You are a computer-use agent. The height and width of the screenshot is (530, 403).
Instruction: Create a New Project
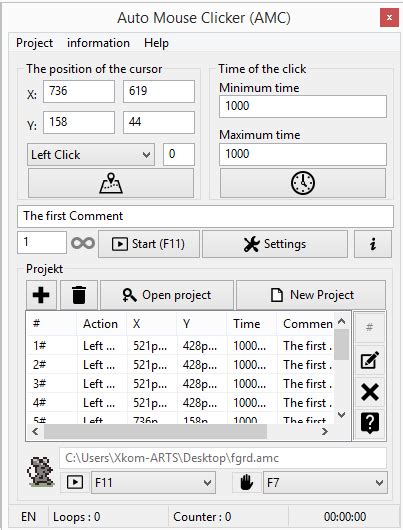311,295
